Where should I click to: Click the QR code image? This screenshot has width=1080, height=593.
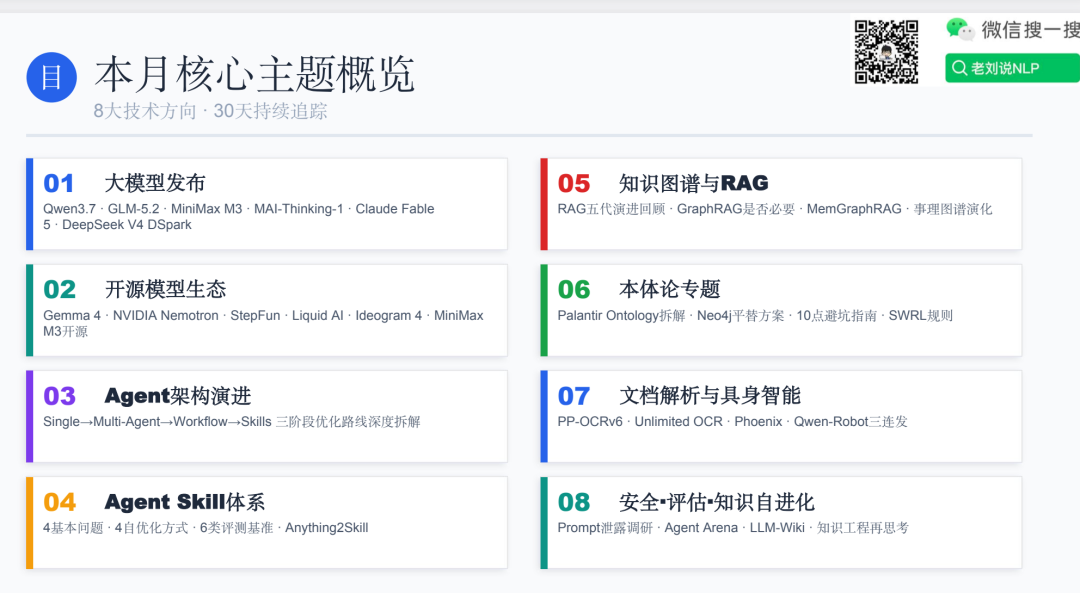[886, 52]
